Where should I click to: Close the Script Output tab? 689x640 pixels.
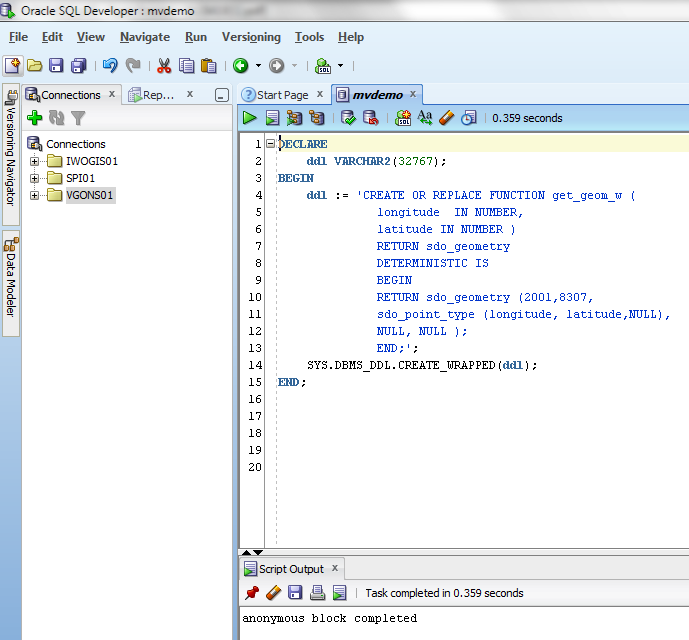click(x=335, y=569)
